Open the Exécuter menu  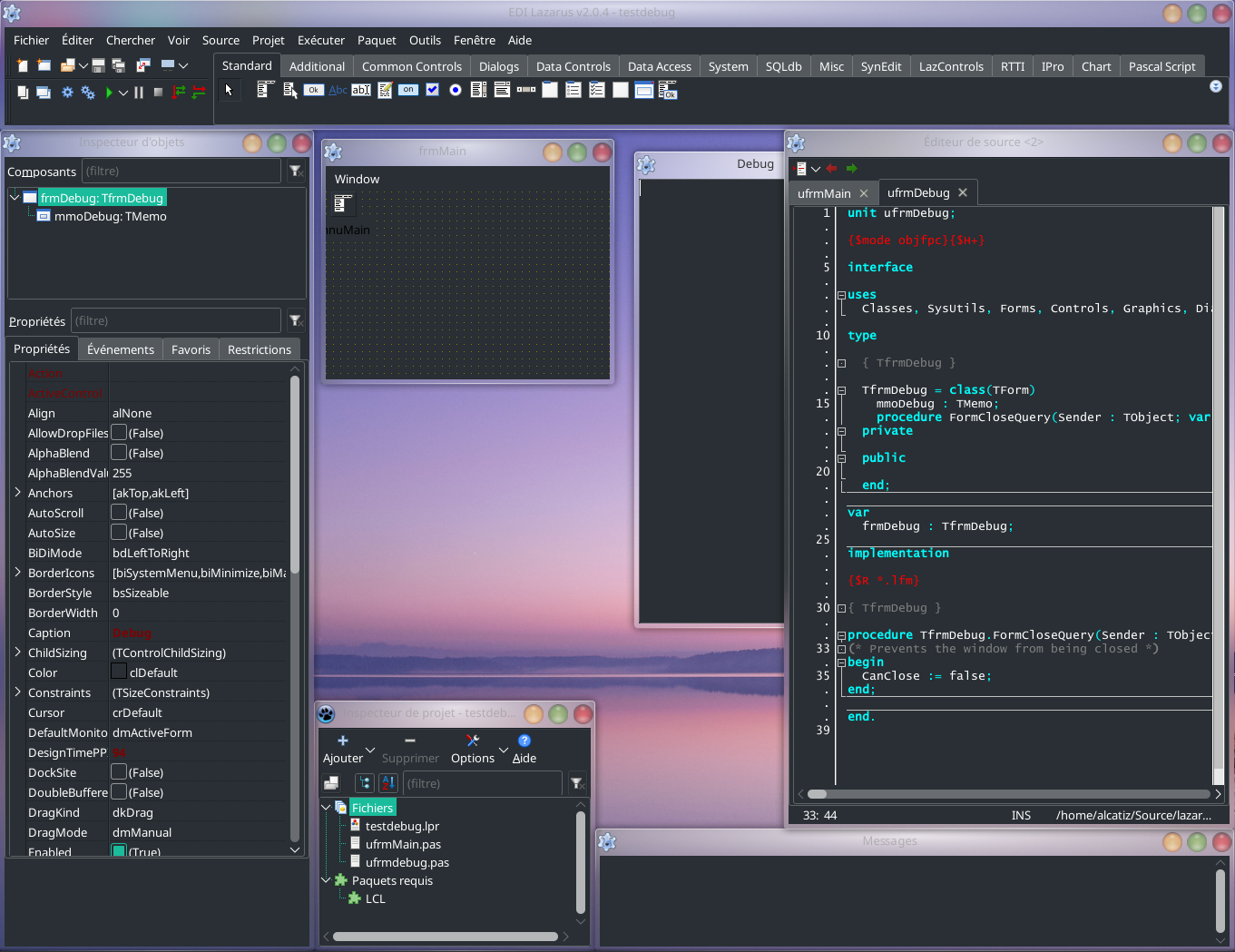tap(320, 40)
